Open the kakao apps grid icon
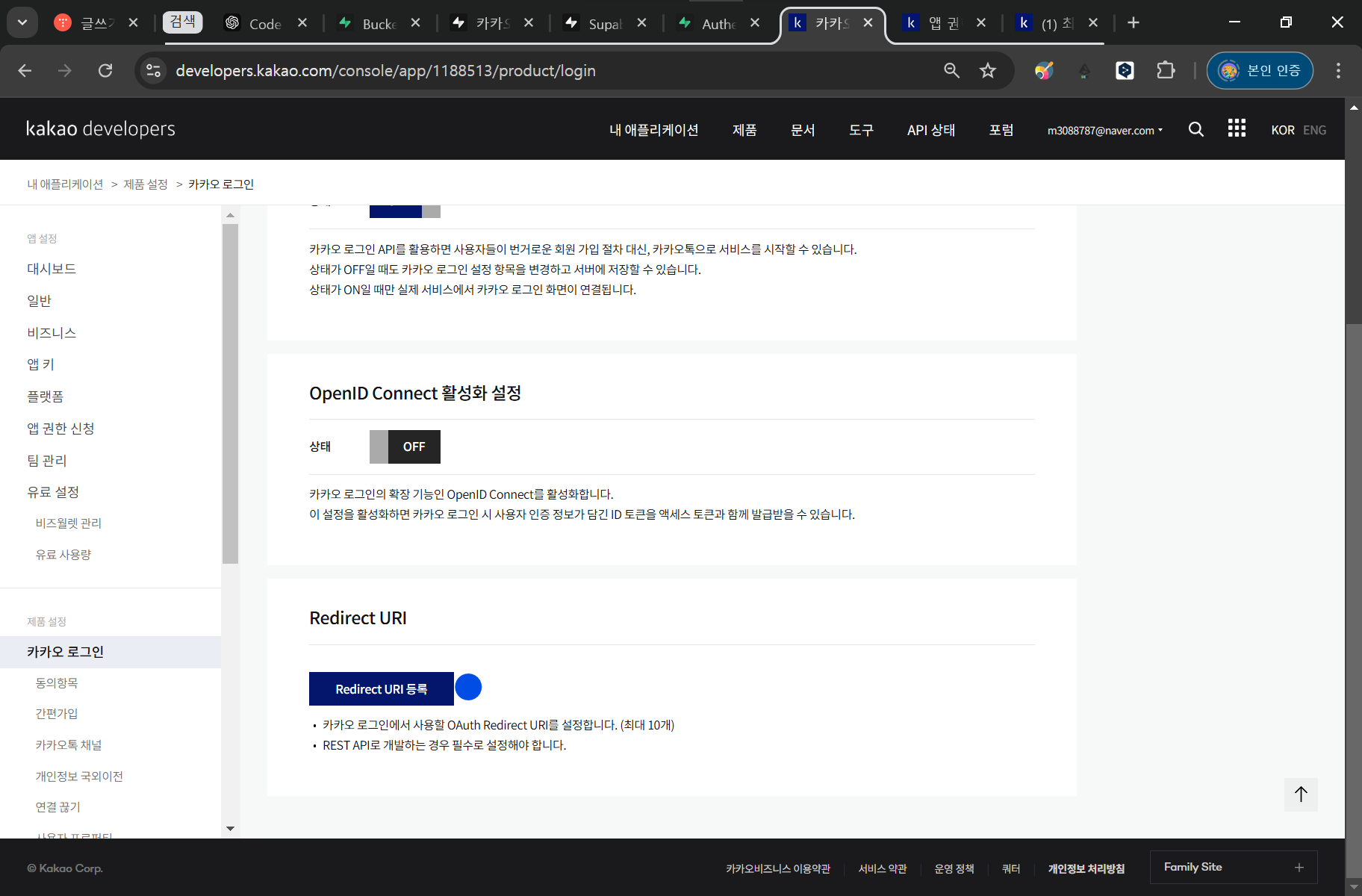 coord(1237,128)
